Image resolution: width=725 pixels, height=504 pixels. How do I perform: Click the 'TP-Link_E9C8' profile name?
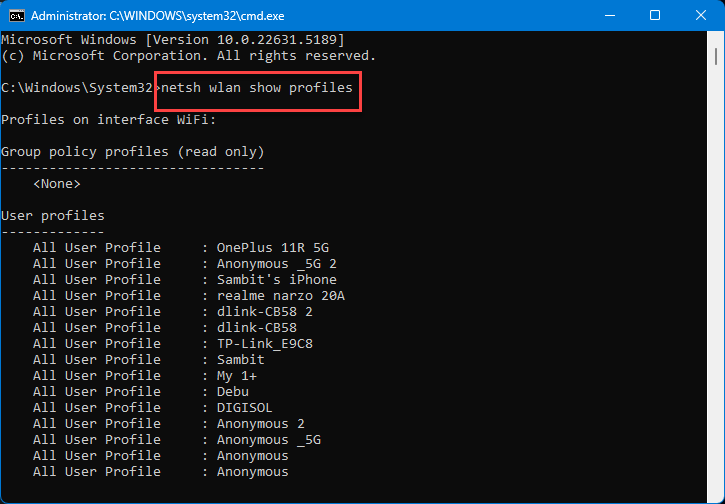pyautogui.click(x=264, y=344)
